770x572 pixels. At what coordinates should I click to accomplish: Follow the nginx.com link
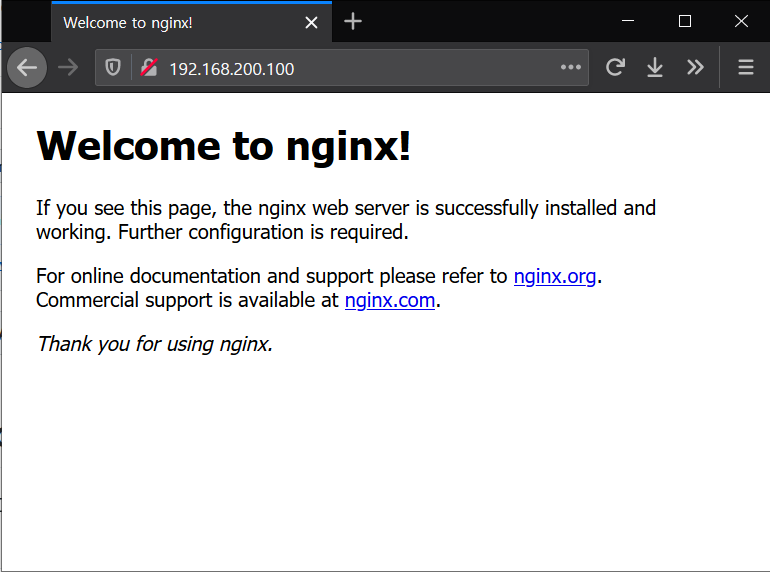pyautogui.click(x=390, y=300)
